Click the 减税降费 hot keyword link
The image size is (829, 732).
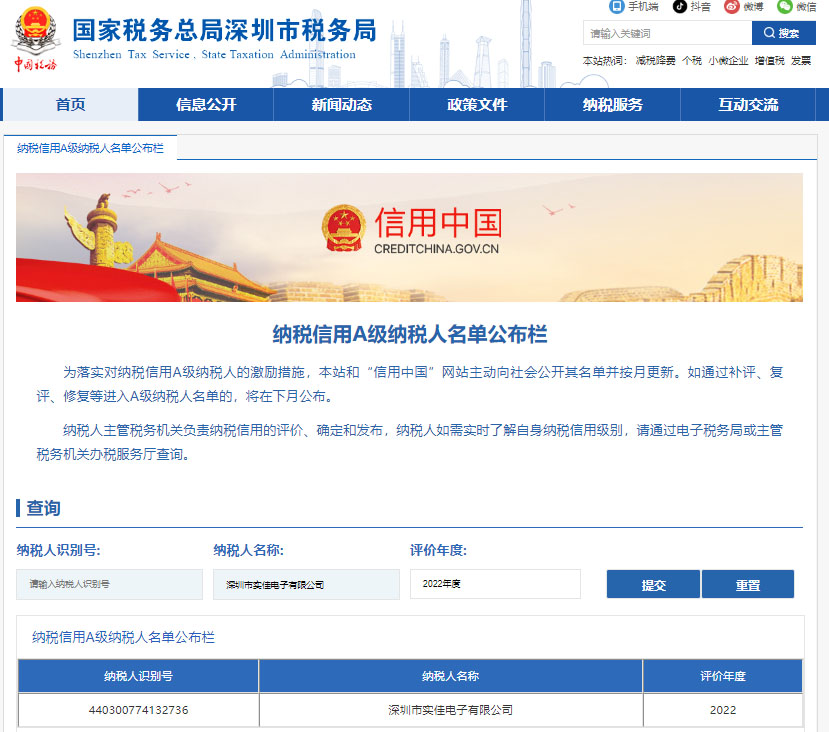coord(655,61)
